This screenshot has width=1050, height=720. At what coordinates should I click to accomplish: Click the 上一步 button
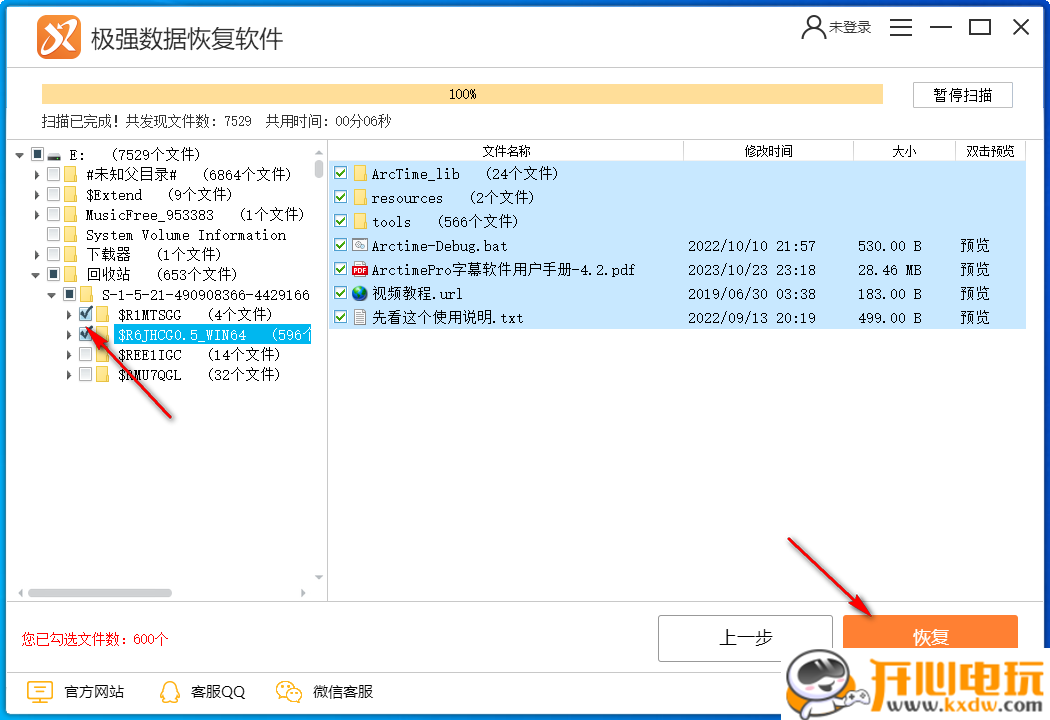[745, 638]
